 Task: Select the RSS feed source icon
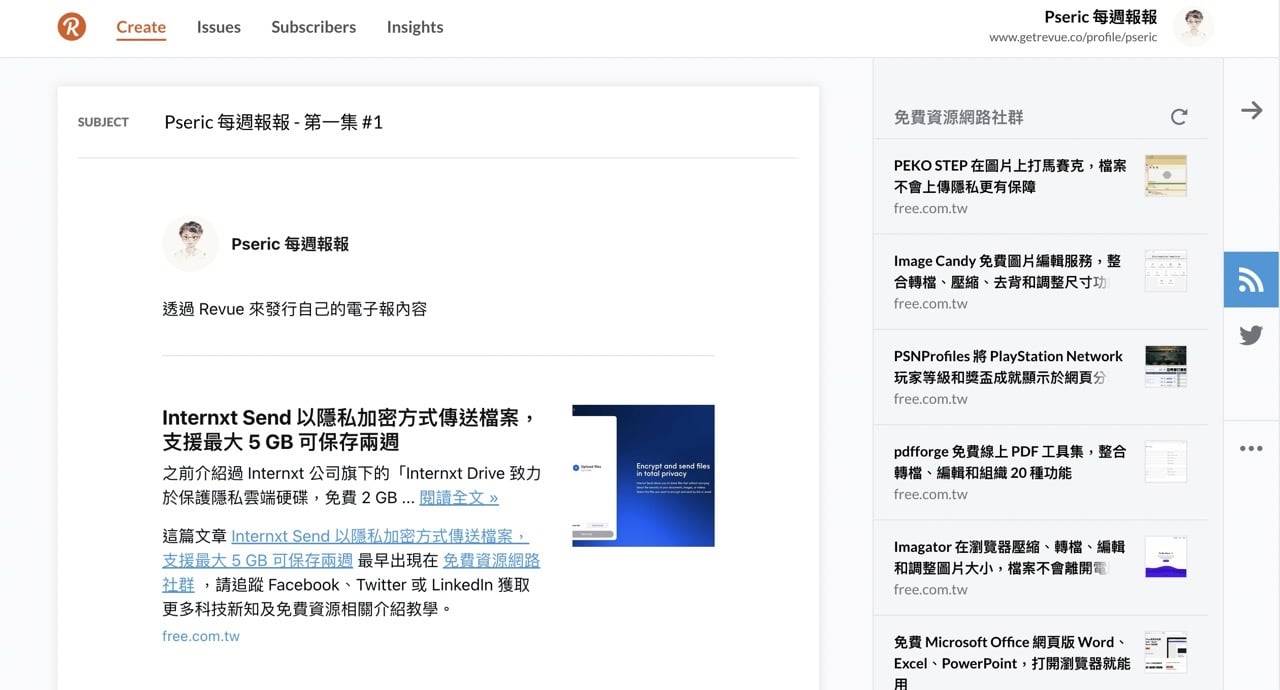point(1251,280)
